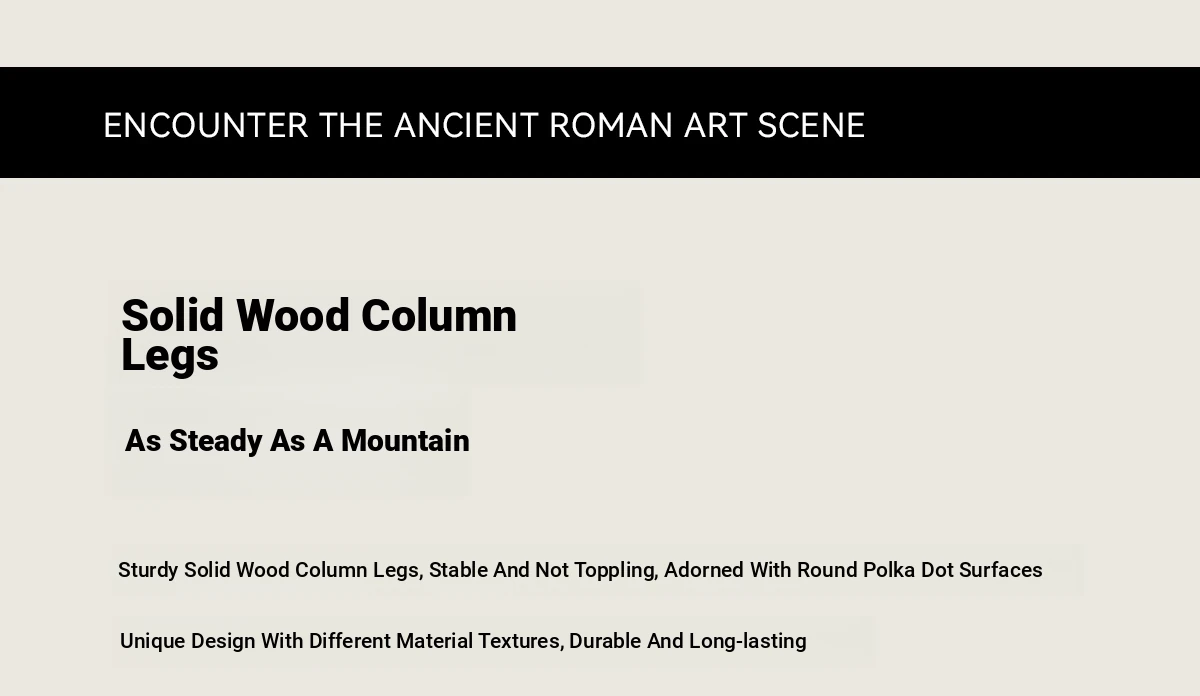
Task: Click the word 'Legs' in the large heading
Action: click(x=170, y=357)
